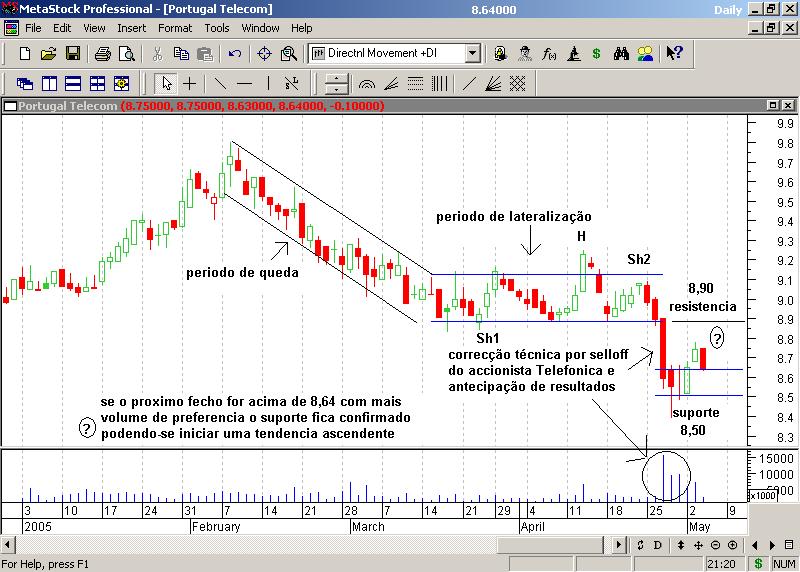800x572 pixels.
Task: Change periodicity with the D button
Action: (x=658, y=545)
